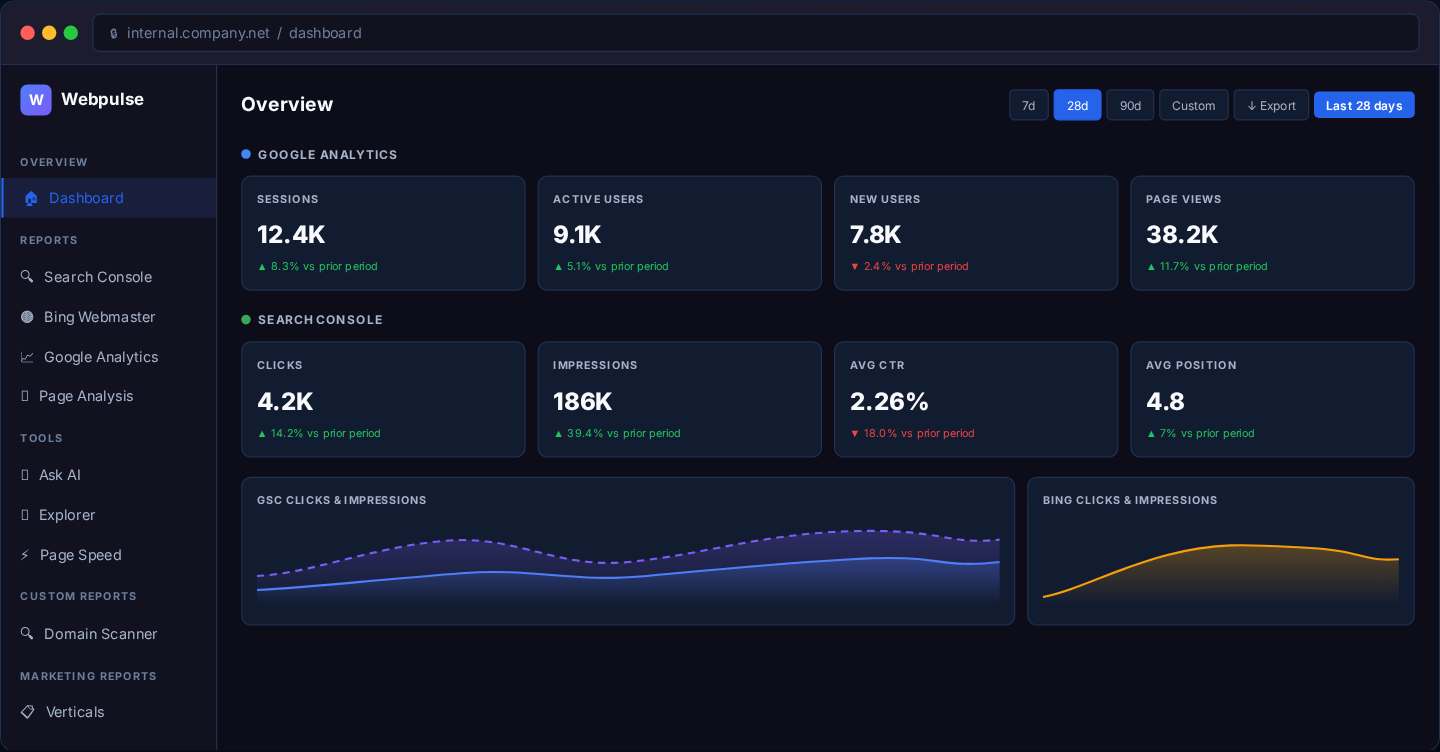
Task: Click the Verticals tag icon
Action: click(27, 712)
